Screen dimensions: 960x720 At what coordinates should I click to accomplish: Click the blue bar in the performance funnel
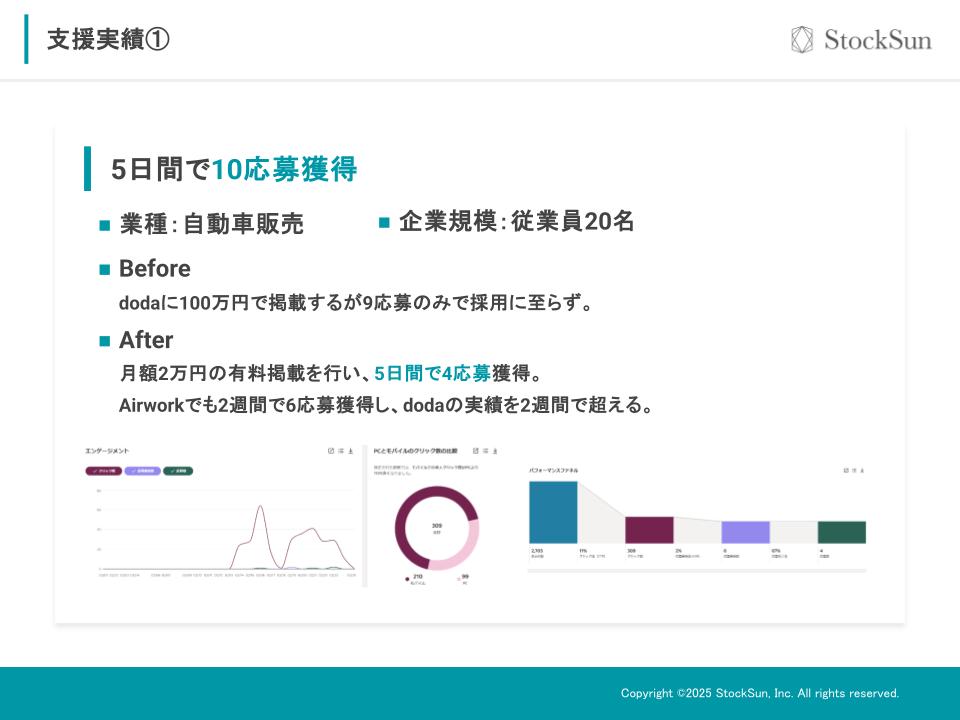tap(553, 512)
